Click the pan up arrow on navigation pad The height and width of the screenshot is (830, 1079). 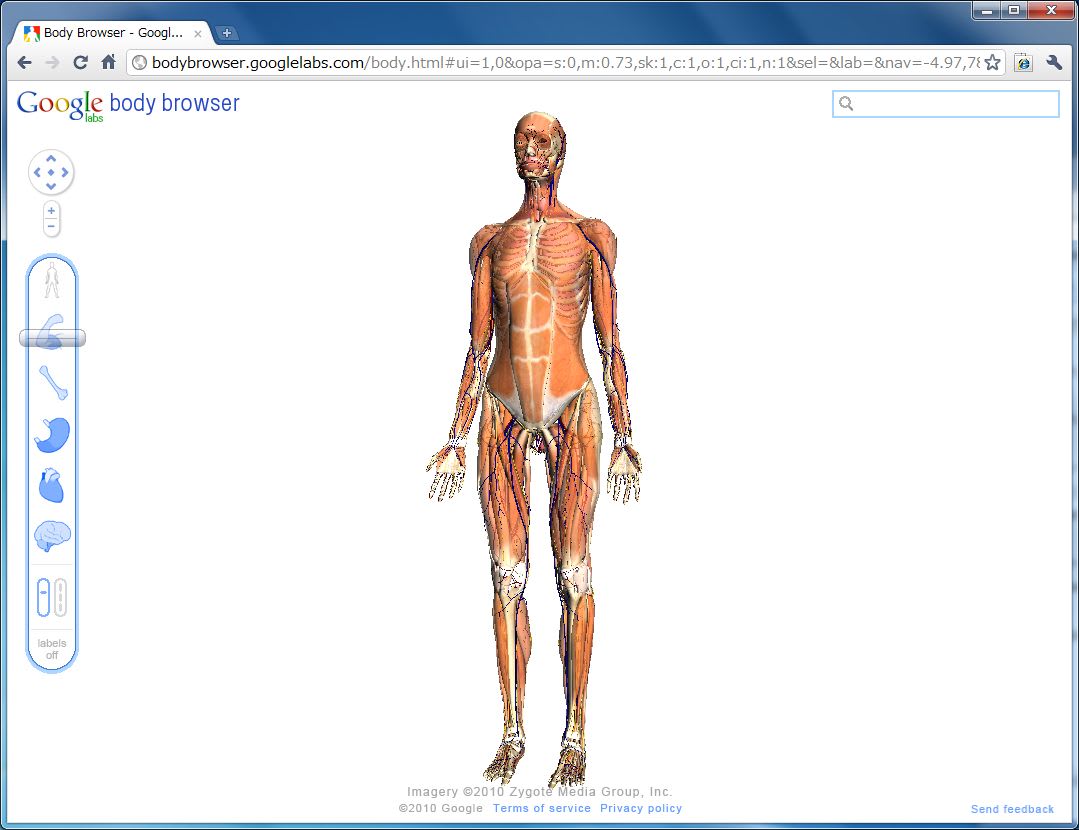click(x=51, y=159)
